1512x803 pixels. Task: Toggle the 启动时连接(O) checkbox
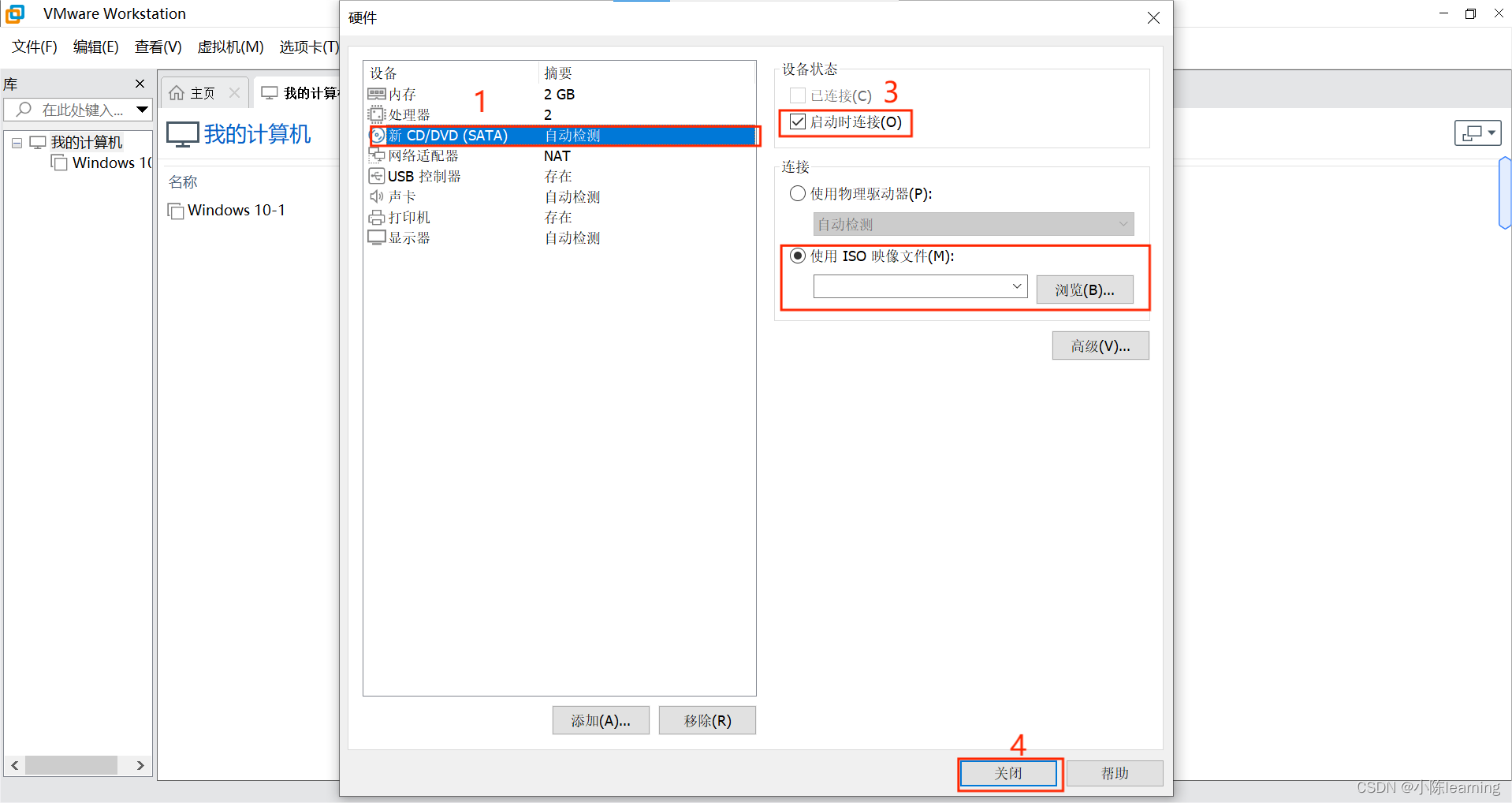click(x=798, y=121)
